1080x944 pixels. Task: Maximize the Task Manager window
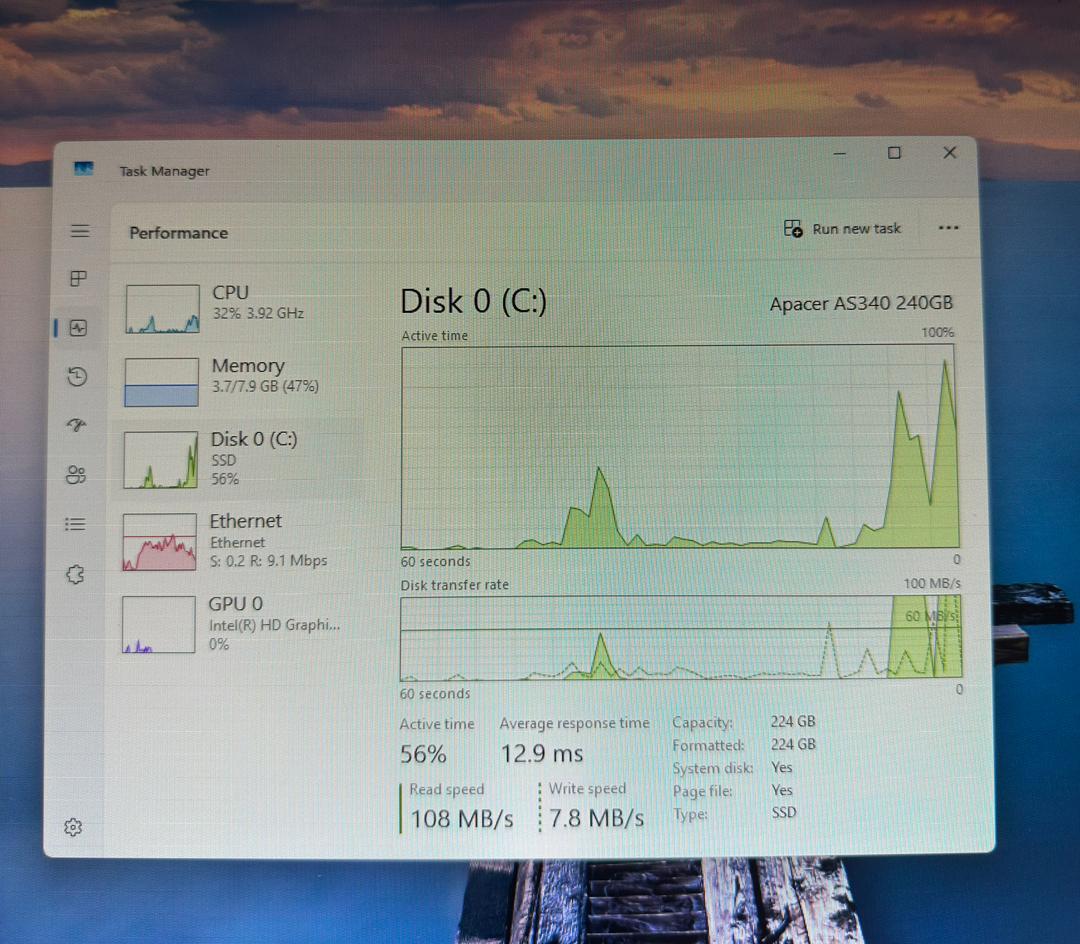tap(894, 153)
